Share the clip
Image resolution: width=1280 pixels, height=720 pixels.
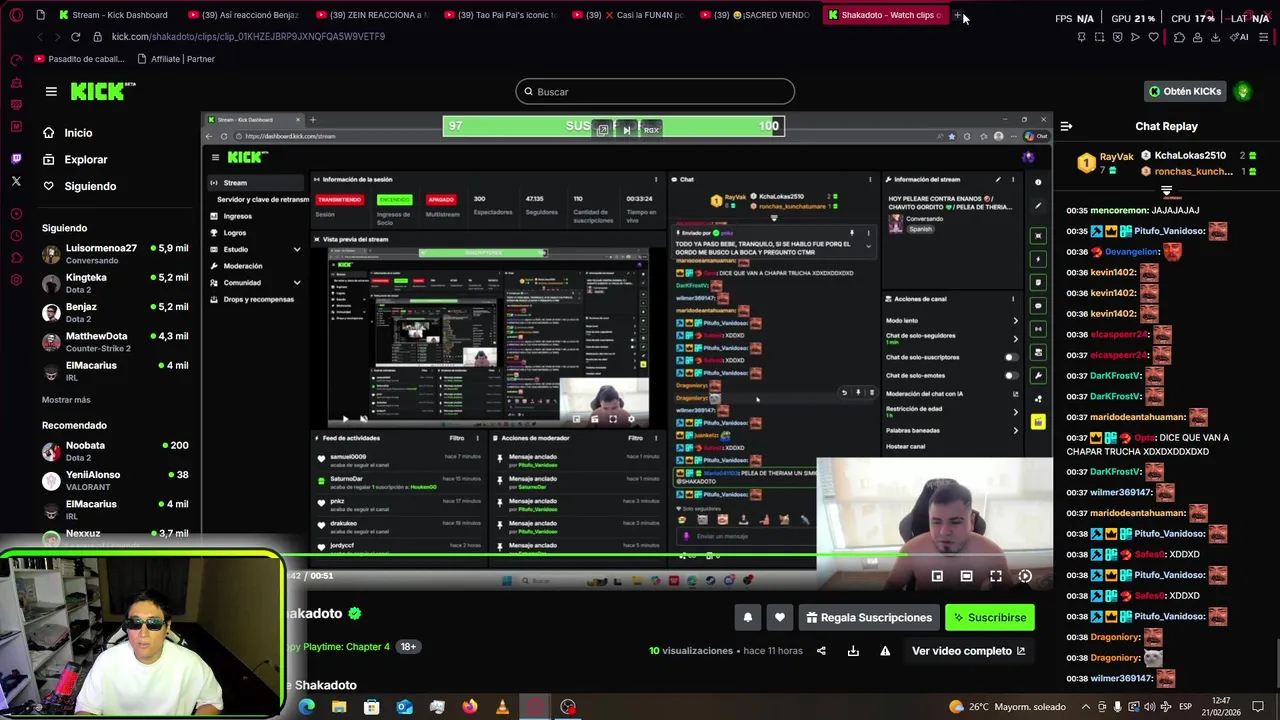[821, 651]
